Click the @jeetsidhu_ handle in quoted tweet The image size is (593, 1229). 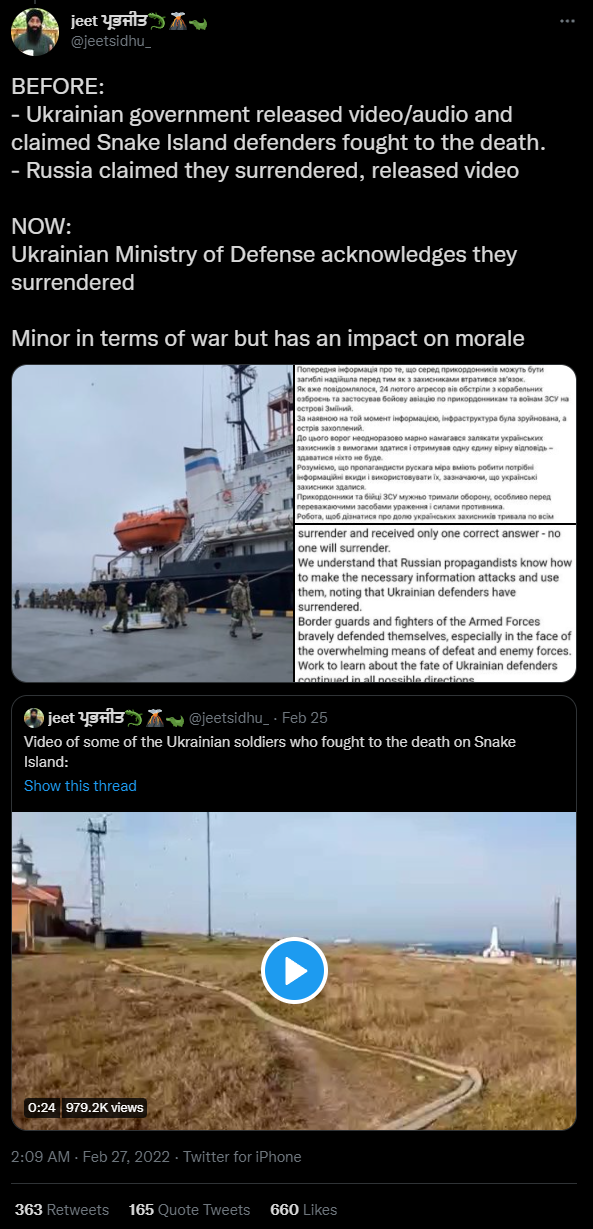click(x=230, y=718)
